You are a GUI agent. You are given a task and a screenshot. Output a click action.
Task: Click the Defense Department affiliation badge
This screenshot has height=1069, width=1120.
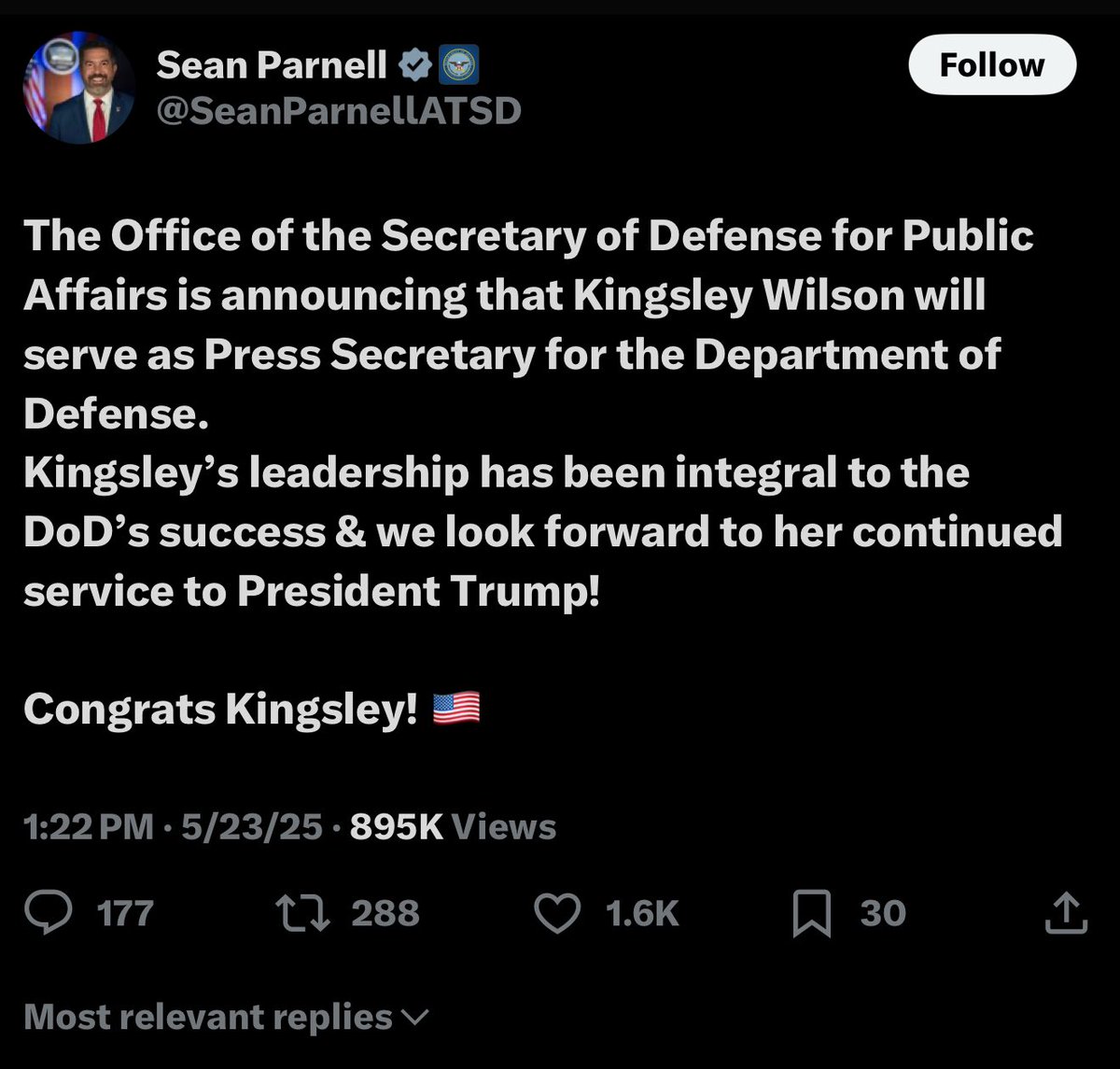458,65
